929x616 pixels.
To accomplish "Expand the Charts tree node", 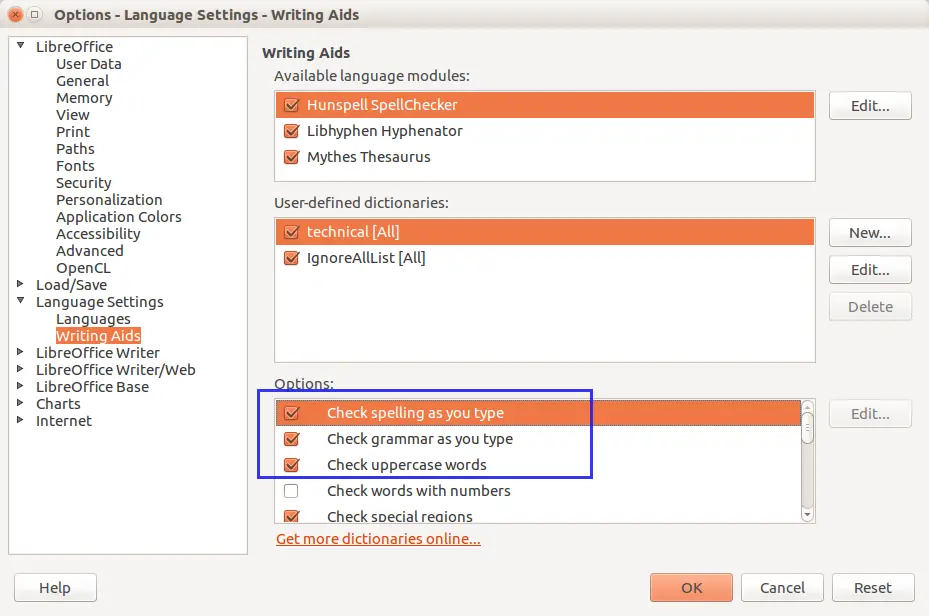I will click(21, 403).
